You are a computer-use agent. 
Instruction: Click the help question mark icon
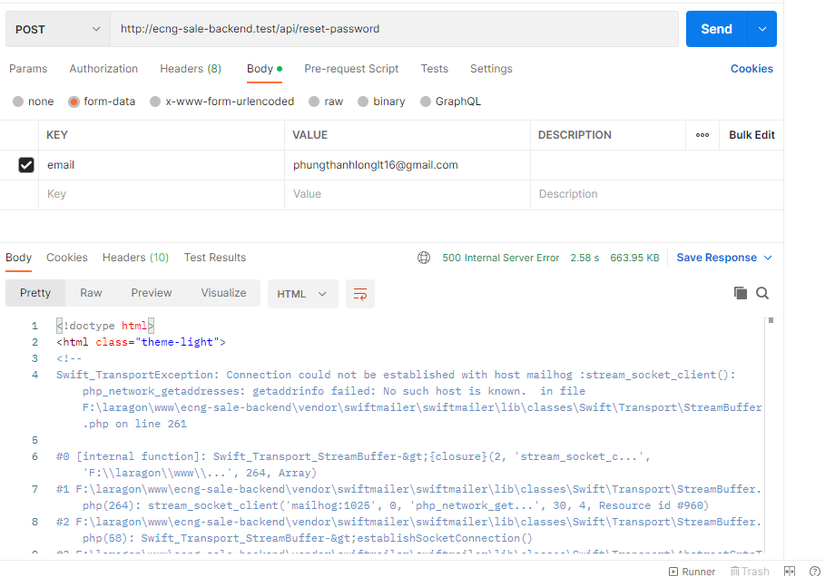[815, 571]
